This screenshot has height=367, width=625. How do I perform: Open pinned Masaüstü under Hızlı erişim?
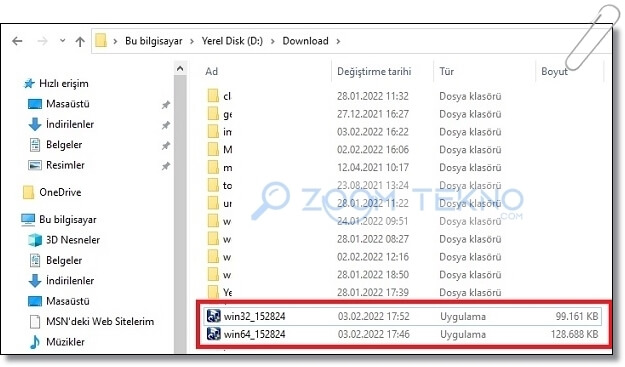pyautogui.click(x=68, y=104)
